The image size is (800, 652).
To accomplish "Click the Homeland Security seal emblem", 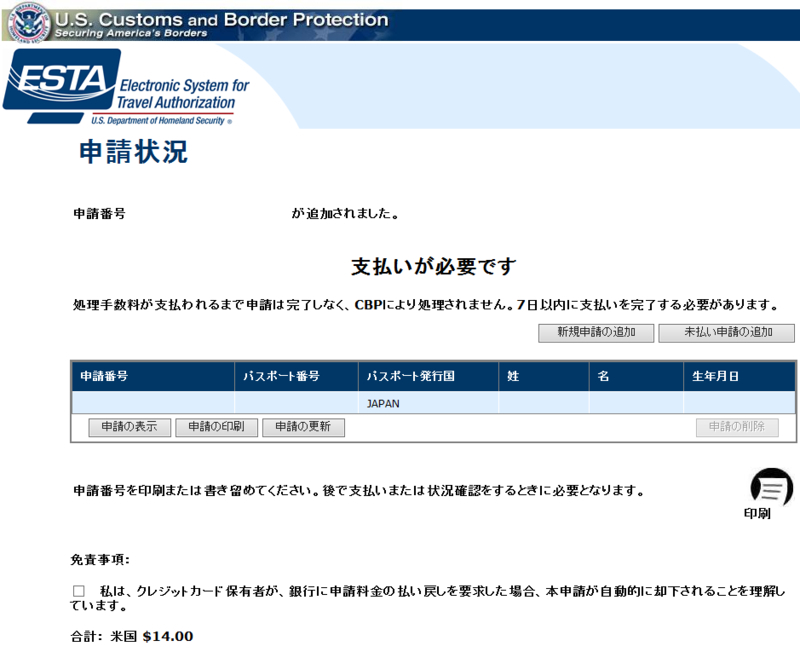I will click(30, 21).
